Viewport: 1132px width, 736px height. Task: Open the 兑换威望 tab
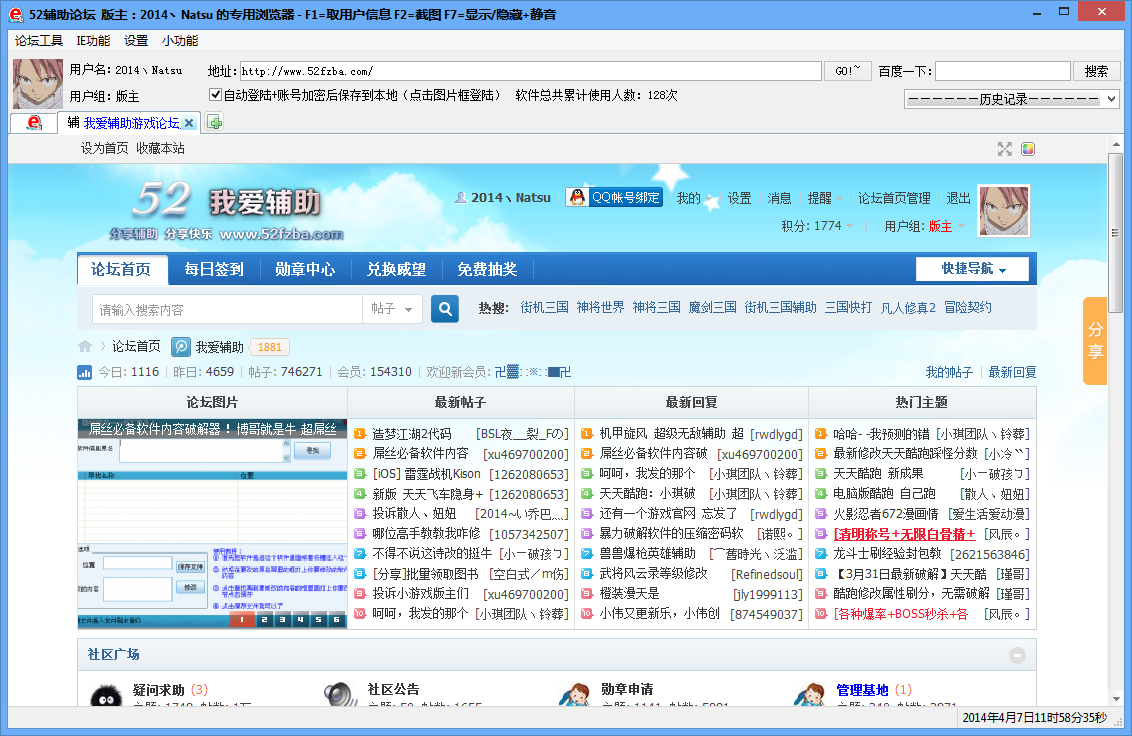(396, 269)
